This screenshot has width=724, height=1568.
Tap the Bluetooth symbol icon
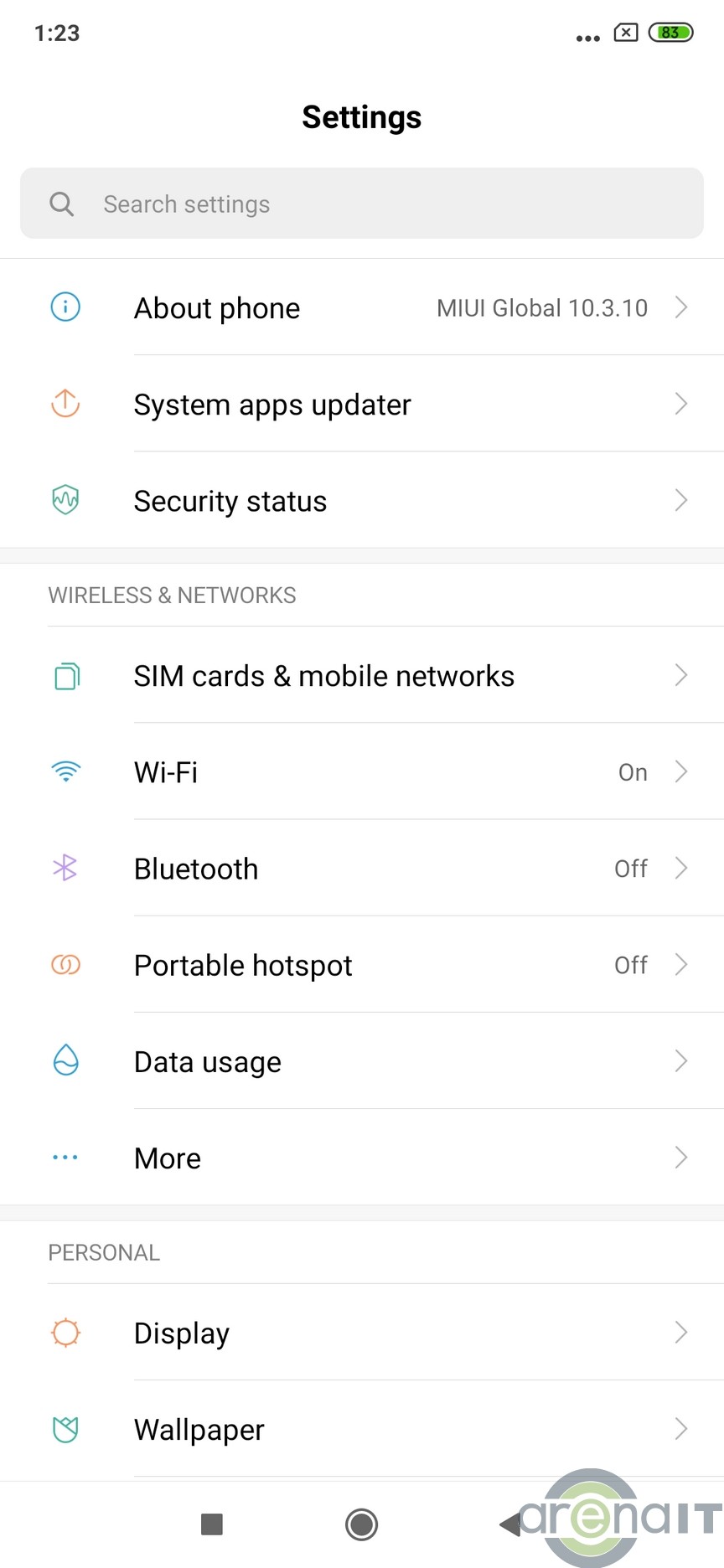point(65,868)
